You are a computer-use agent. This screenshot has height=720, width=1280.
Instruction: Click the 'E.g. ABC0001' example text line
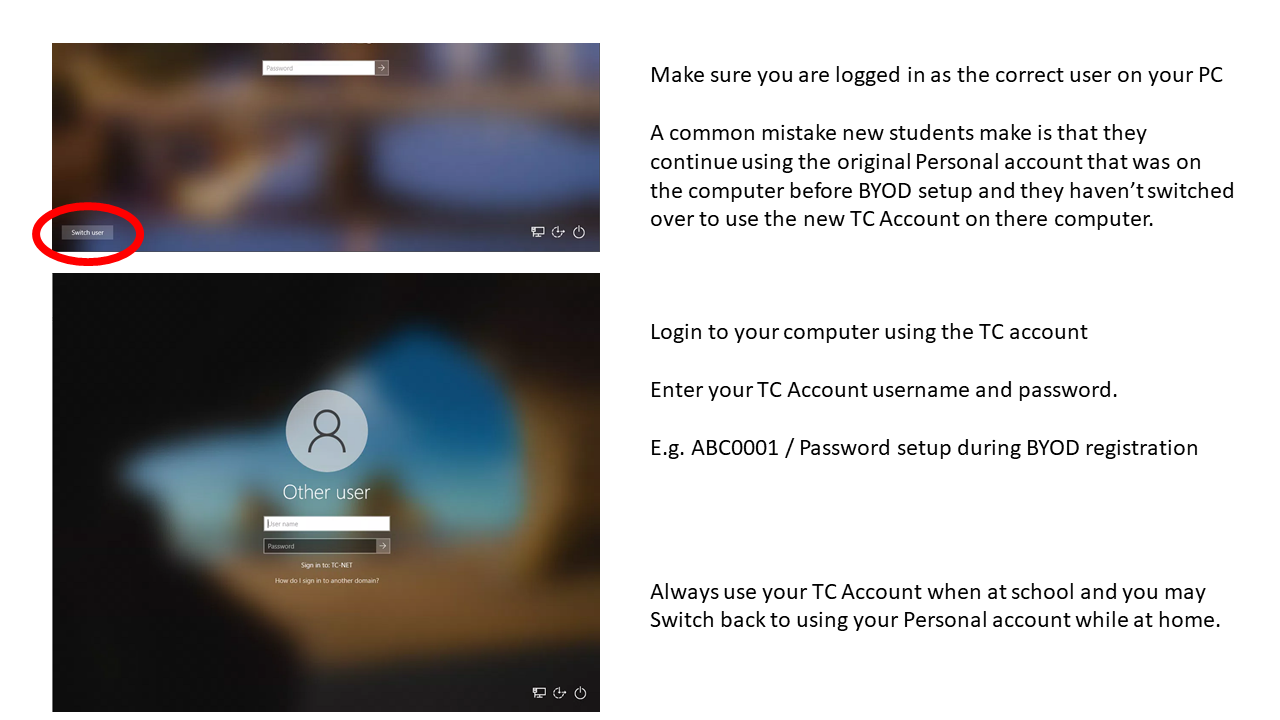click(x=924, y=447)
